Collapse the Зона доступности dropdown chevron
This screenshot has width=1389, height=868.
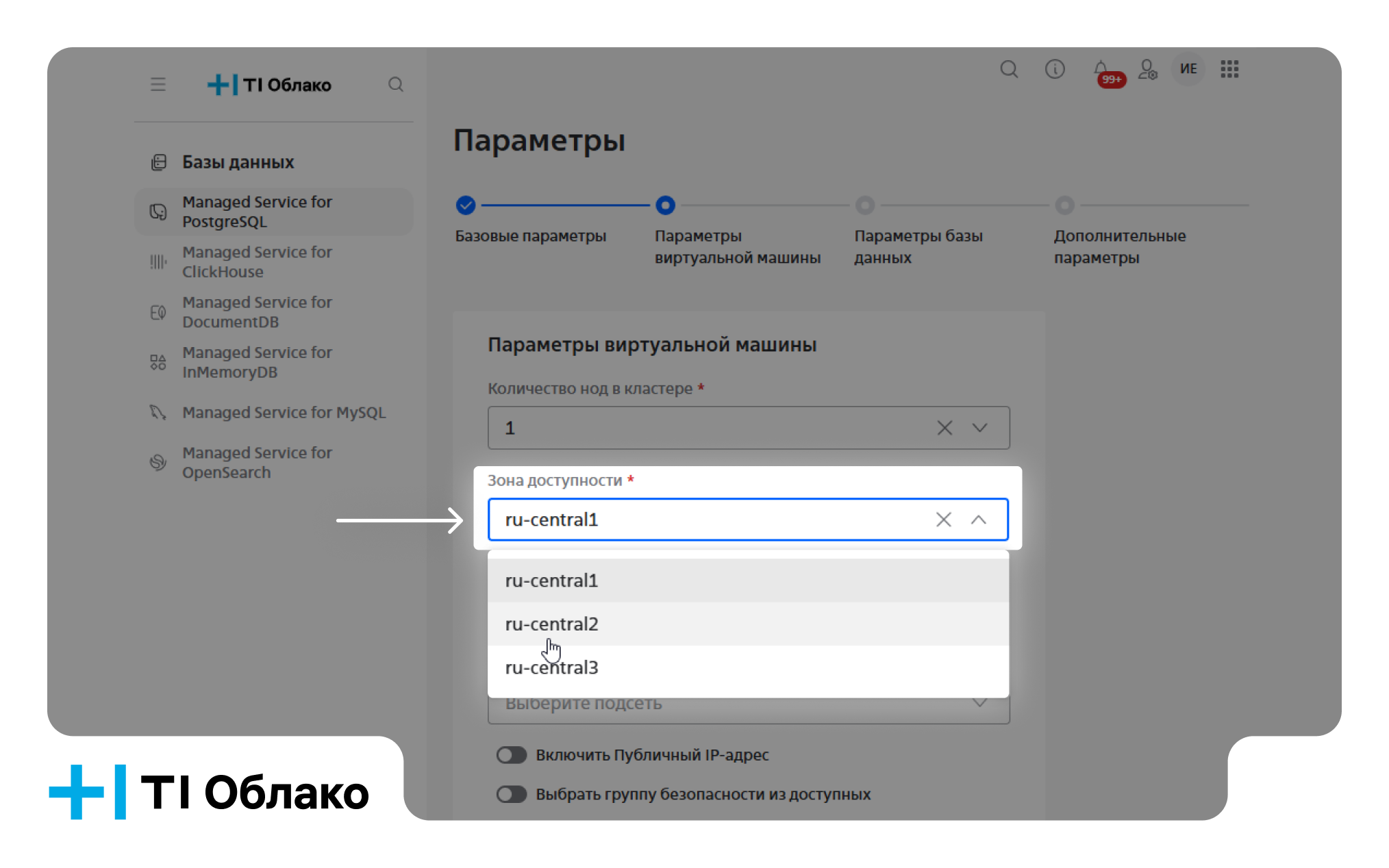[979, 520]
